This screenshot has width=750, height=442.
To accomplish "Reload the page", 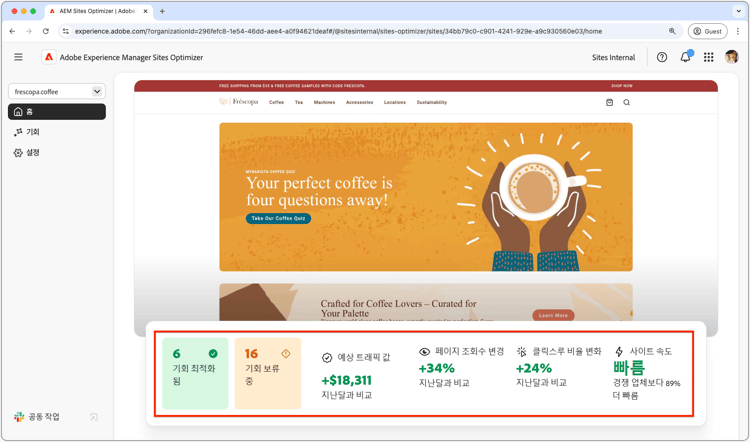I will [x=45, y=31].
